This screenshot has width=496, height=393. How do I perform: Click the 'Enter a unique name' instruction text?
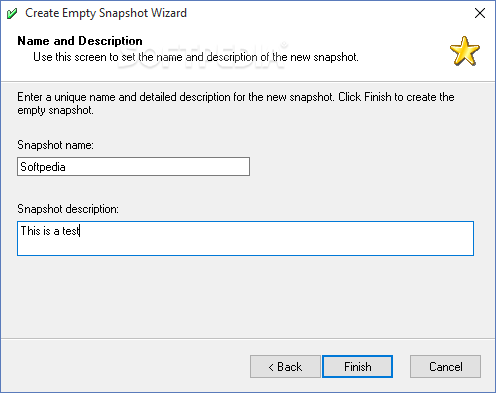[x=236, y=103]
